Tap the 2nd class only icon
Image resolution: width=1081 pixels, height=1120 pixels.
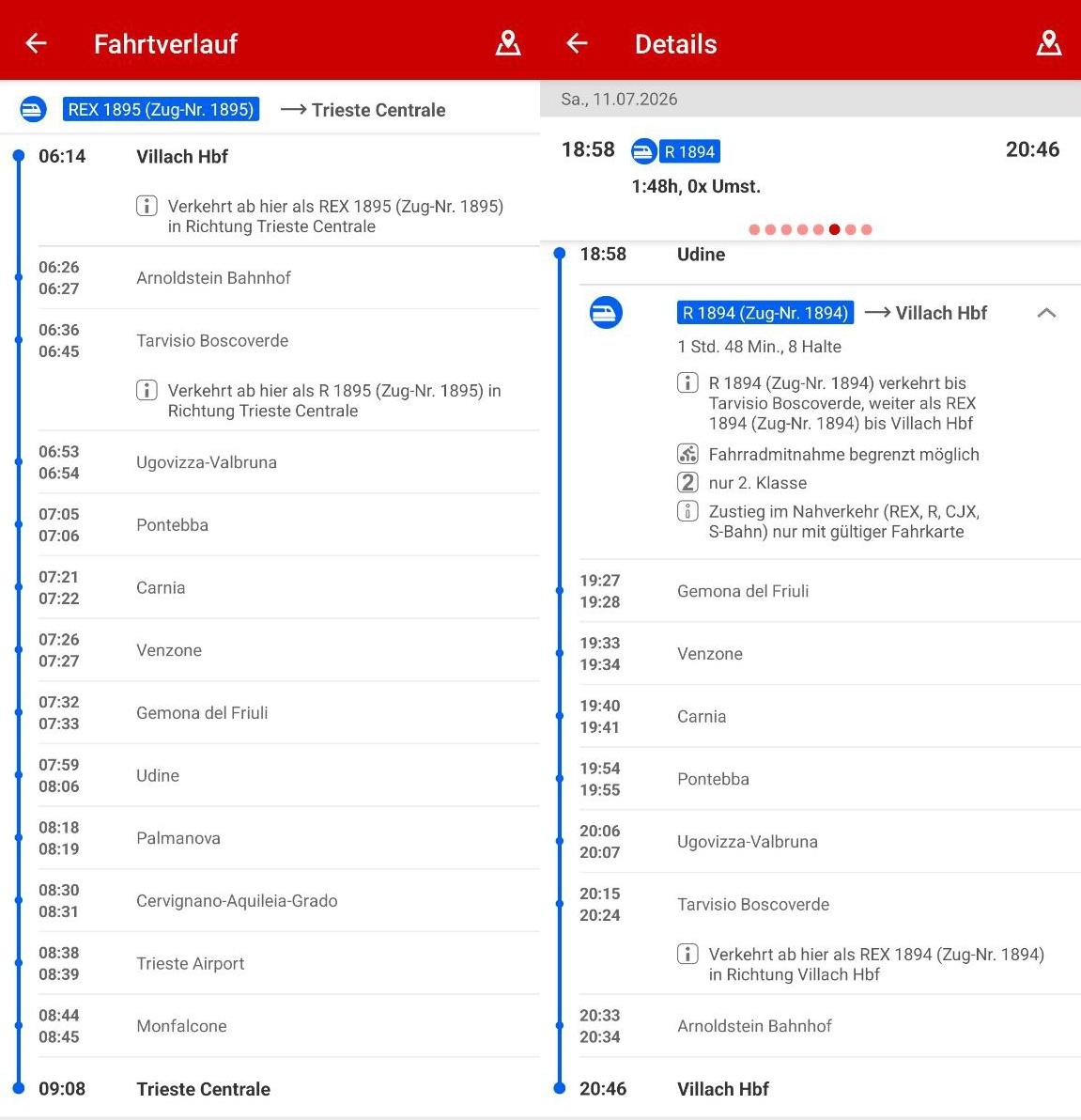687,483
